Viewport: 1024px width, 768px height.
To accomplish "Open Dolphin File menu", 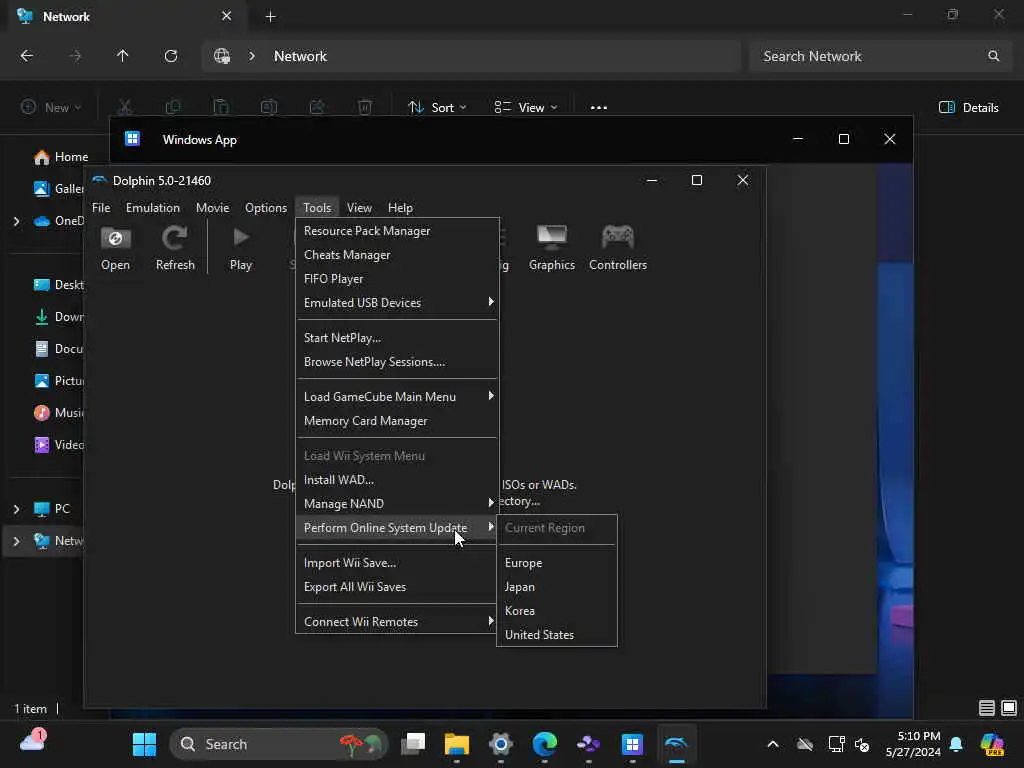I will pos(101,208).
